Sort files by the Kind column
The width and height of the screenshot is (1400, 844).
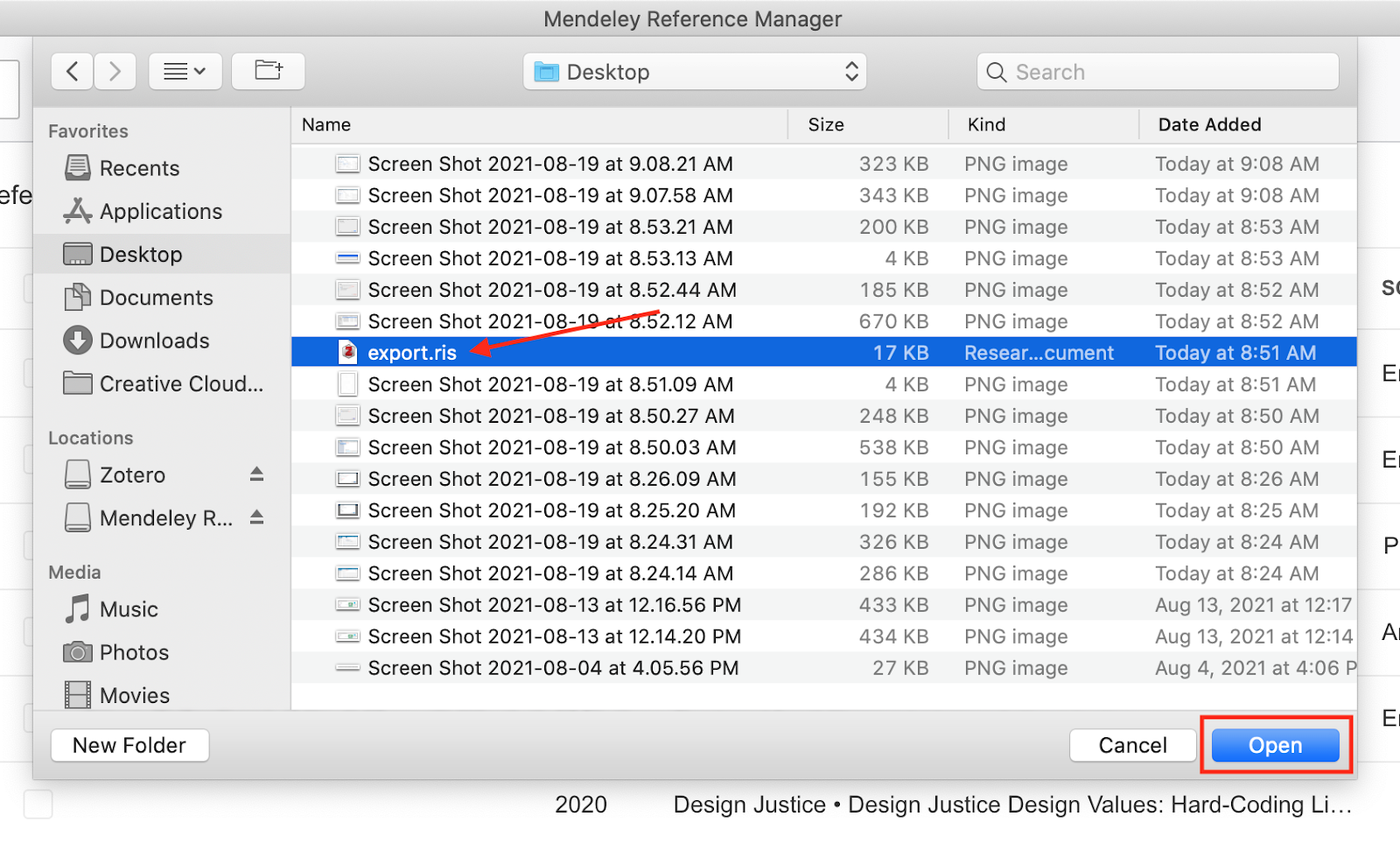[x=1044, y=125]
